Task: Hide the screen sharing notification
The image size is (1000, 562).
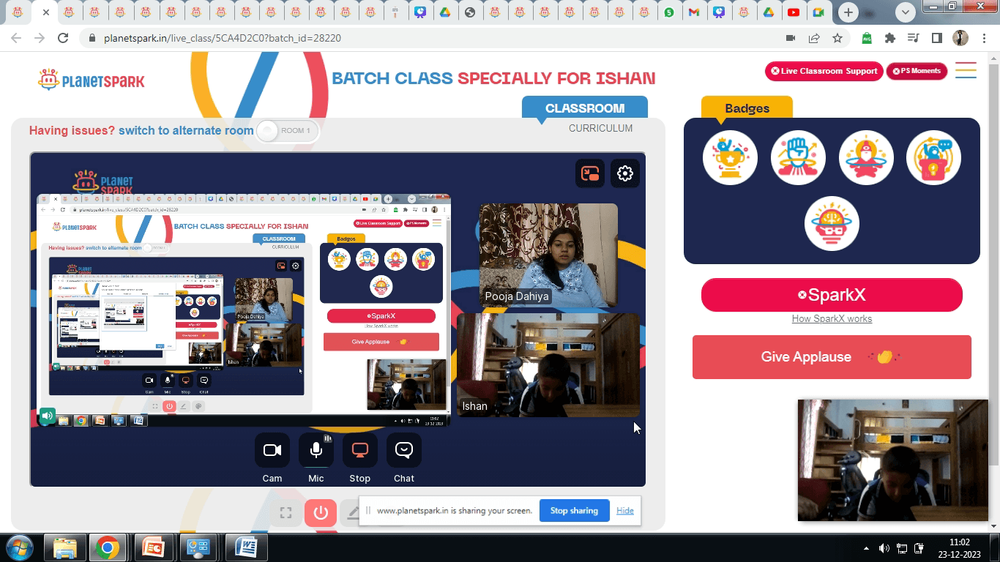Action: [625, 510]
